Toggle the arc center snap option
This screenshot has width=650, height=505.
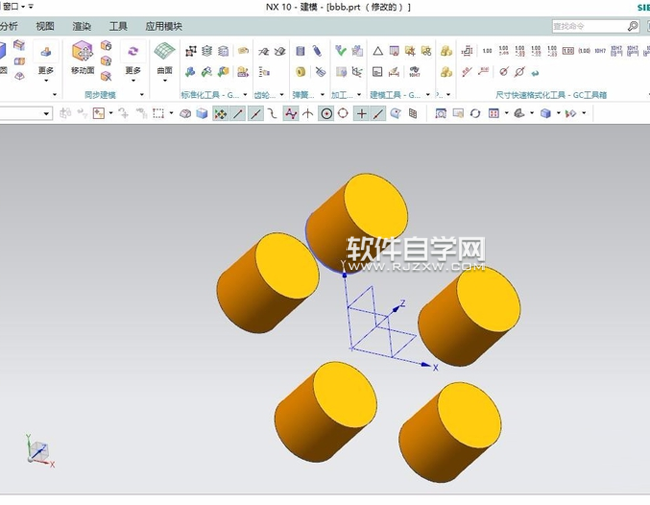point(326,113)
